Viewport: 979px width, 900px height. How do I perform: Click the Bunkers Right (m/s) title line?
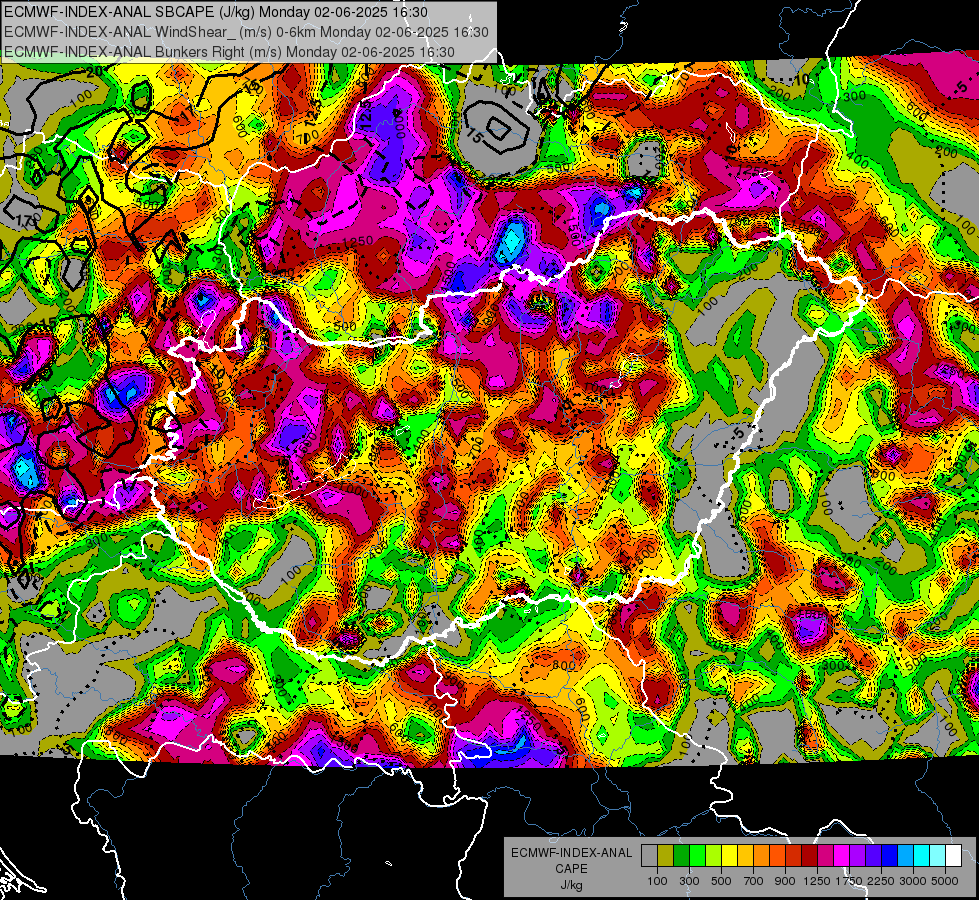click(x=229, y=52)
